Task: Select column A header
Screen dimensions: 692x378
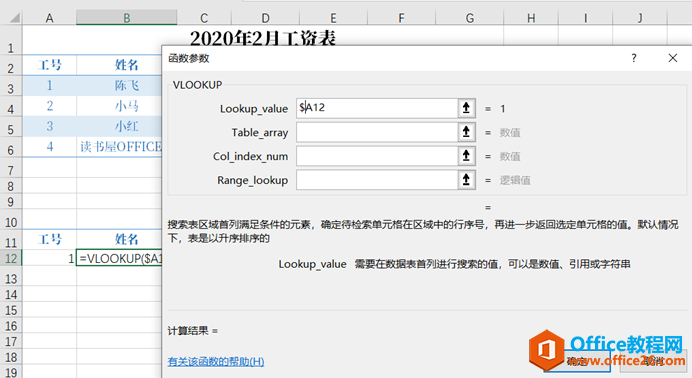Action: pos(49,18)
